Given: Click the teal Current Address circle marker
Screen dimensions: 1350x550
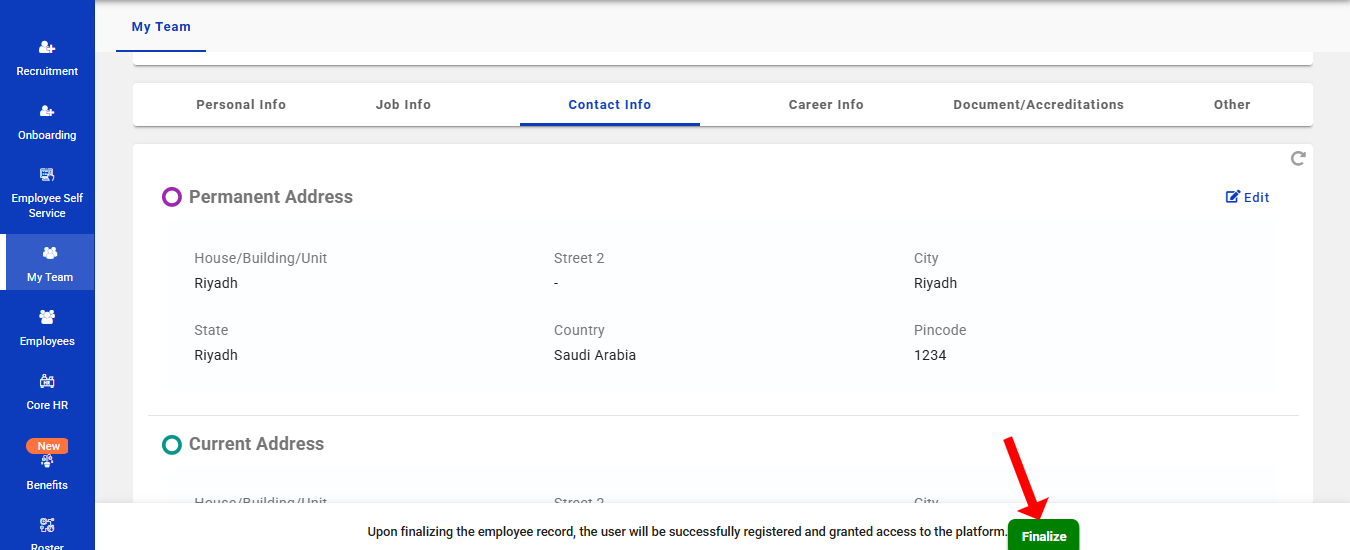Looking at the screenshot, I should click(x=172, y=444).
